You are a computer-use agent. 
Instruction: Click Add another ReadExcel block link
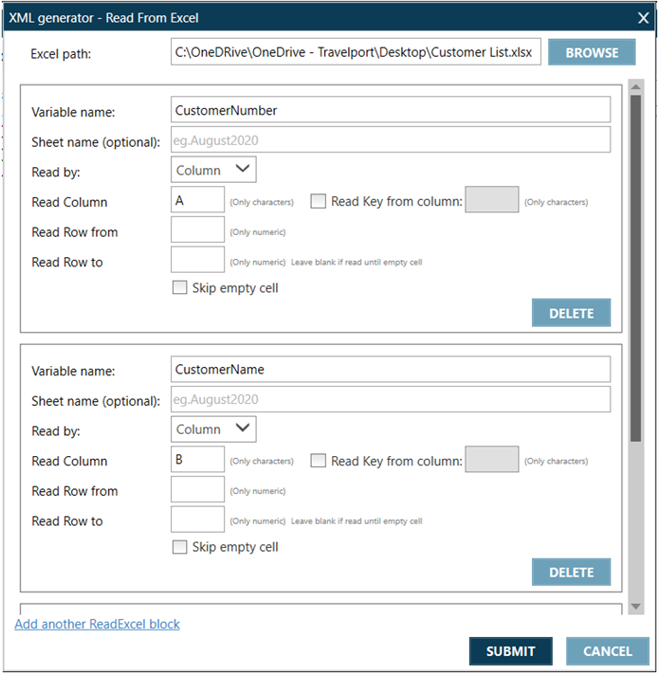97,624
